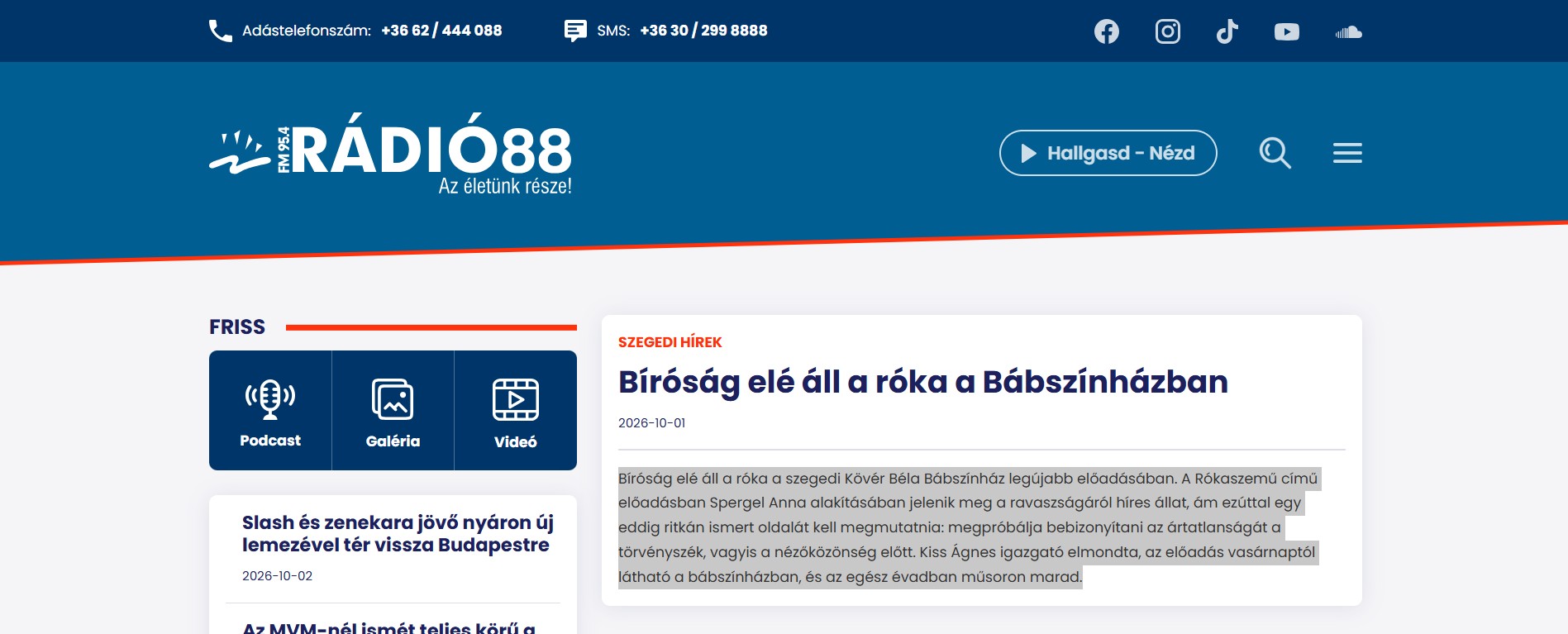The height and width of the screenshot is (634, 1568).
Task: Click the article date 2026-10-01
Action: 651,423
